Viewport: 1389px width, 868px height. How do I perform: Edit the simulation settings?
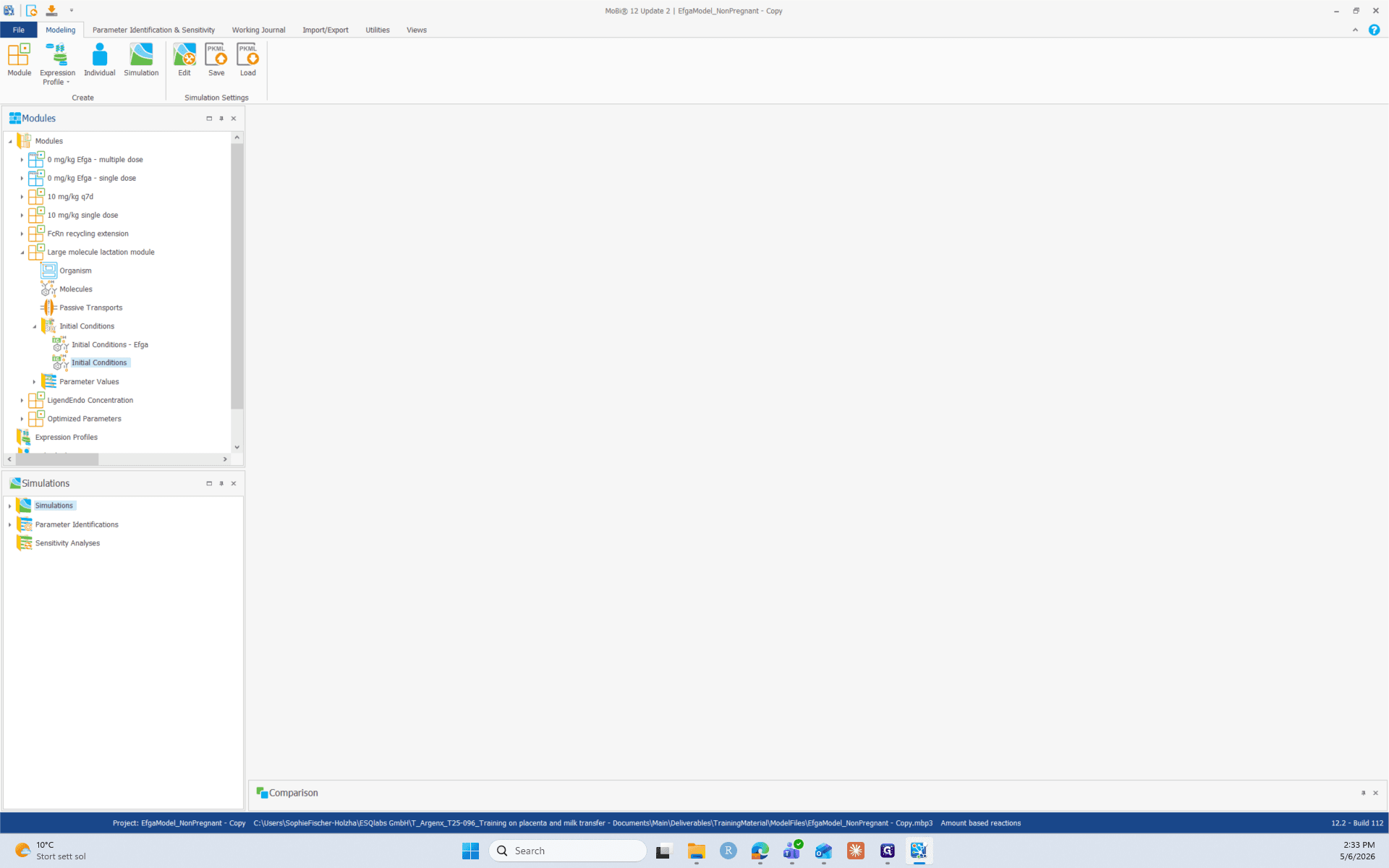click(x=184, y=60)
